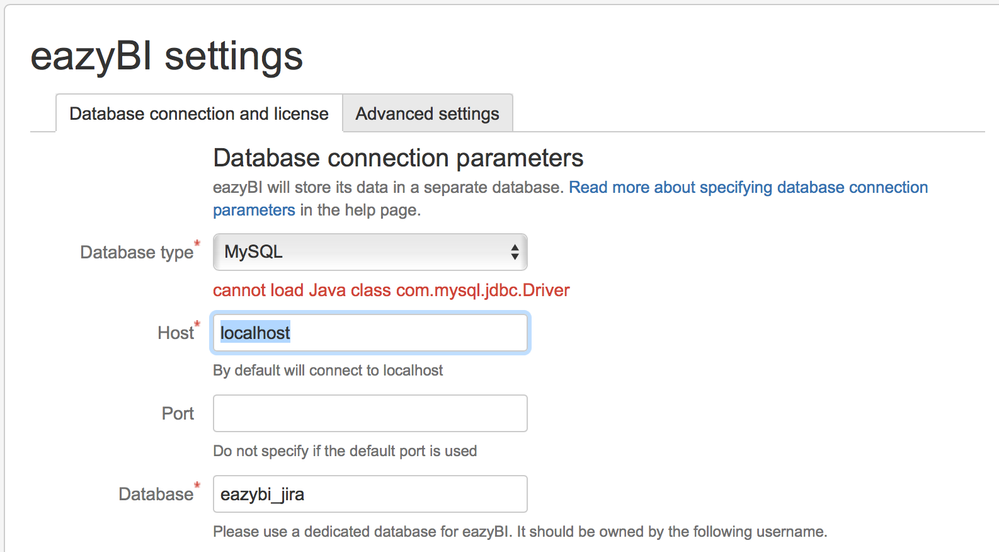This screenshot has width=999, height=552.
Task: Click the Host field containing localhost
Action: click(370, 333)
